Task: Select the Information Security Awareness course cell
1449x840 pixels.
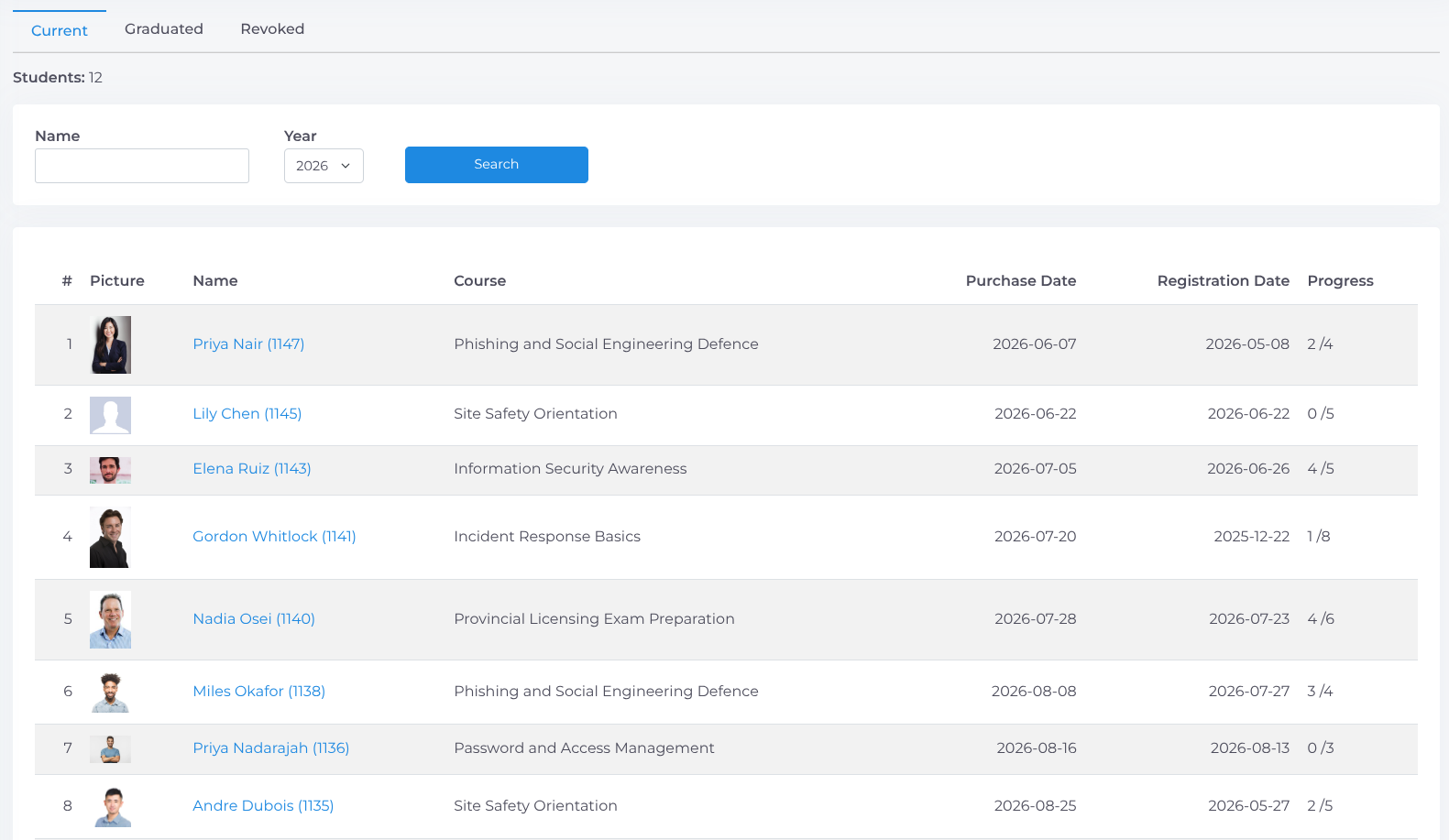Action: pos(570,469)
